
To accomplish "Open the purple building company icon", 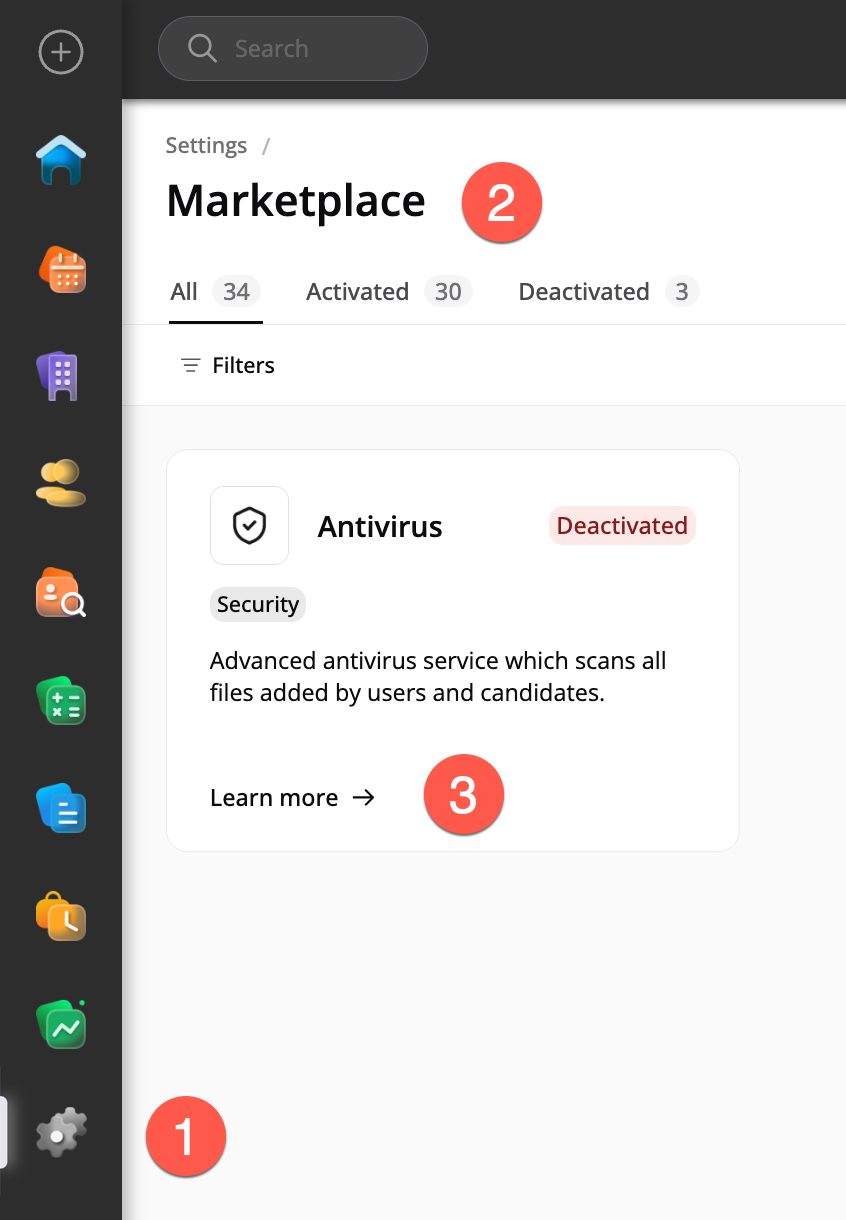I will tap(61, 377).
